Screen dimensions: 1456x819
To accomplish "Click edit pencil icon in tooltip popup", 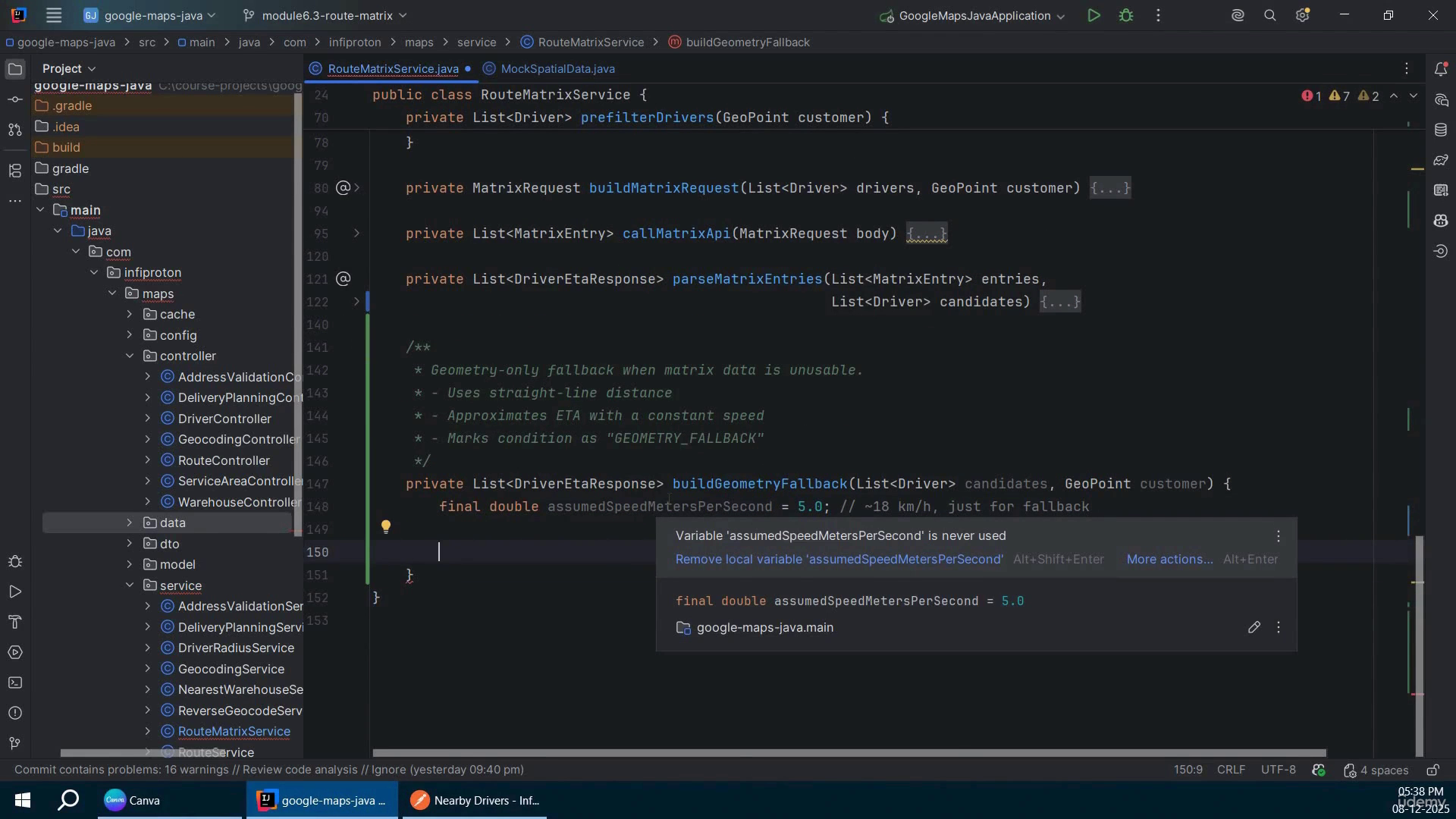I will [1254, 627].
